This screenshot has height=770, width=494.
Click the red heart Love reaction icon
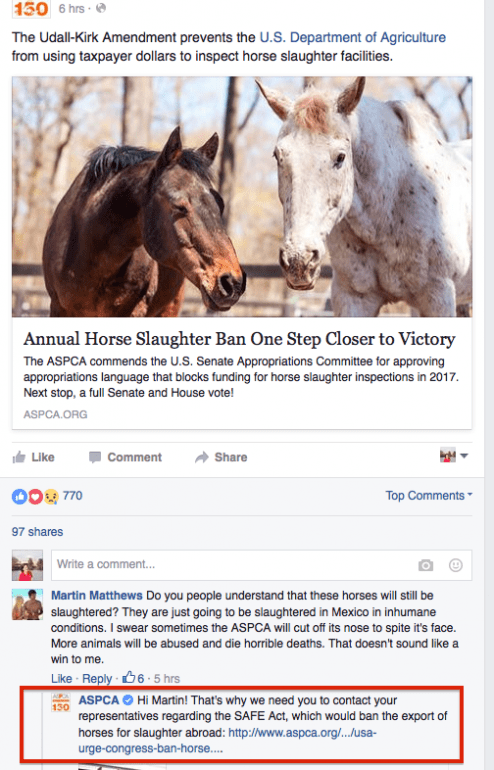(x=35, y=496)
